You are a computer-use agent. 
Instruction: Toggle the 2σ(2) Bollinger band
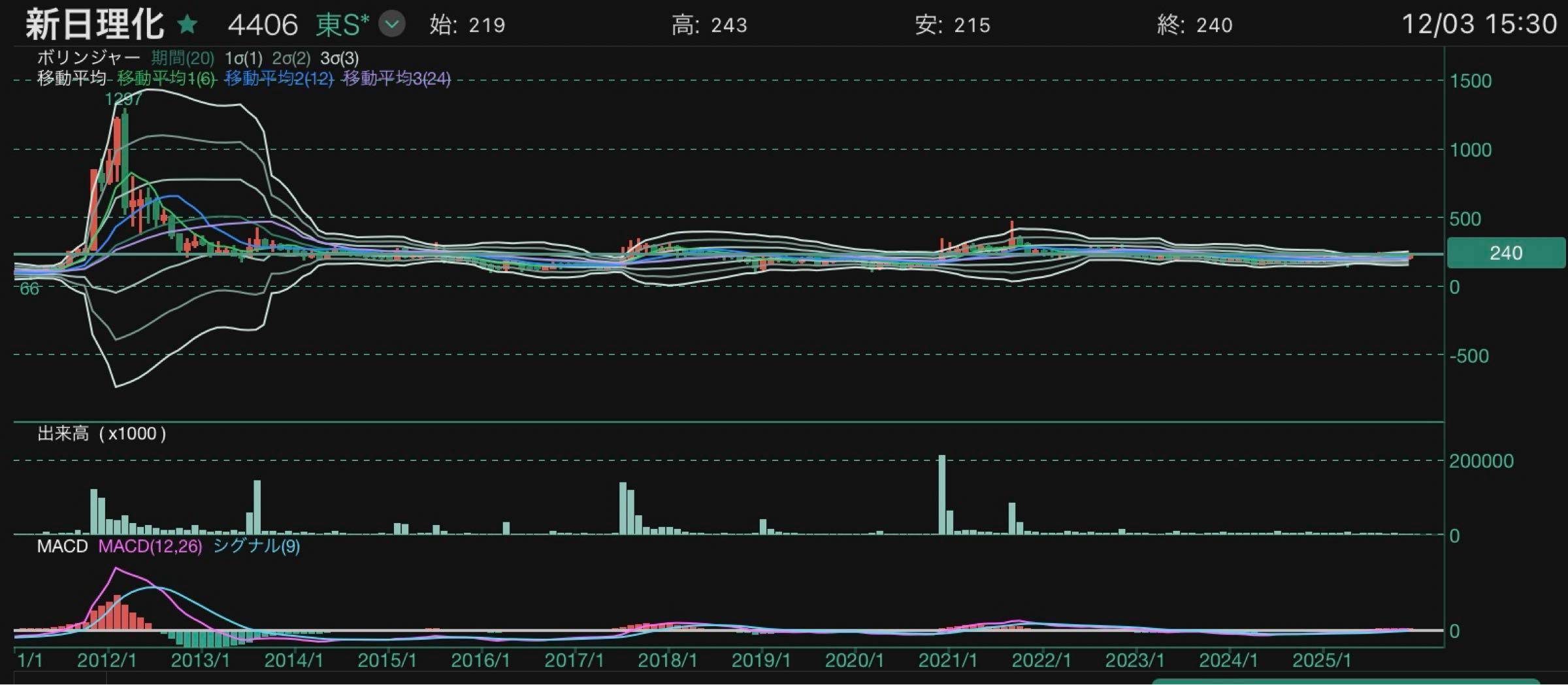[291, 58]
